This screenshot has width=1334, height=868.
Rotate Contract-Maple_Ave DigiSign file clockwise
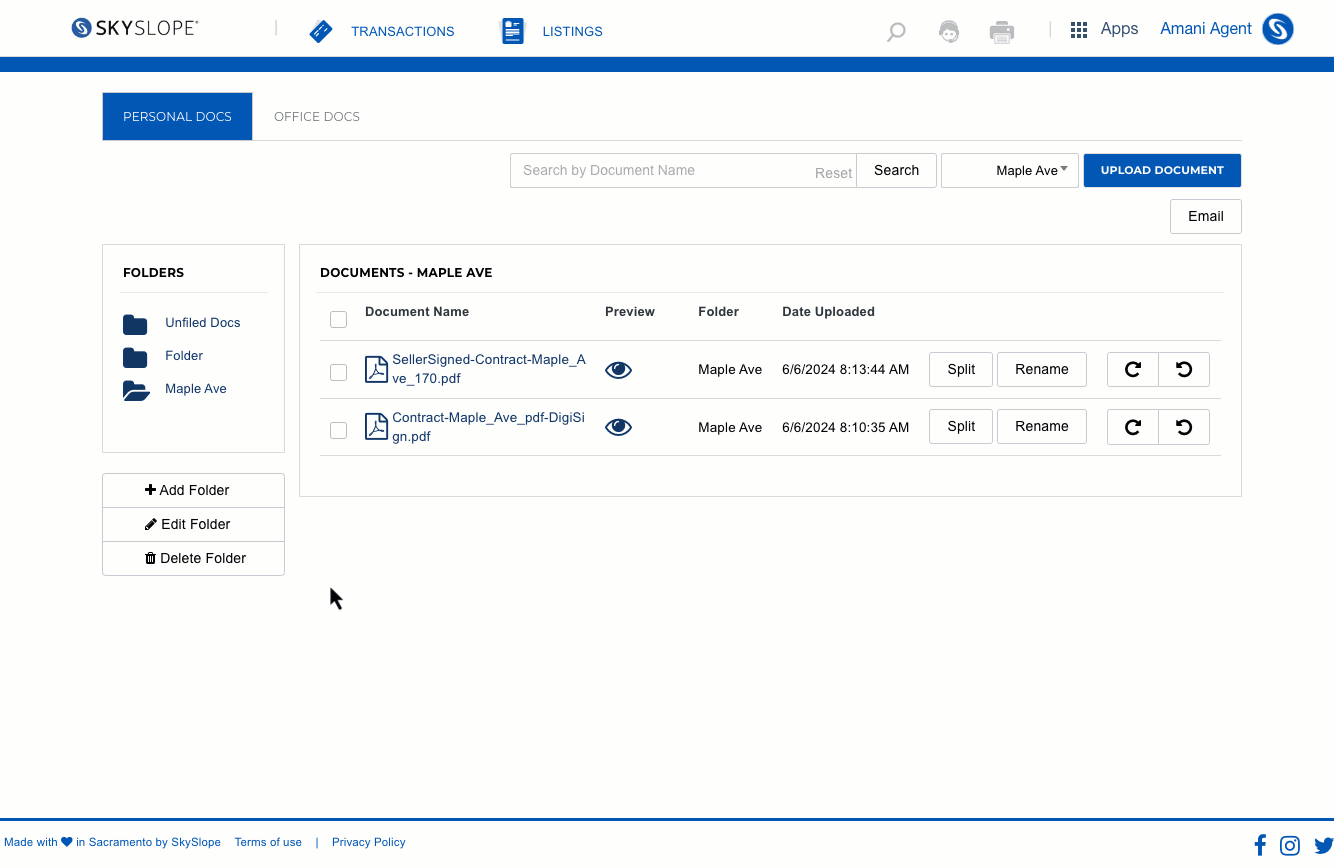point(1133,426)
